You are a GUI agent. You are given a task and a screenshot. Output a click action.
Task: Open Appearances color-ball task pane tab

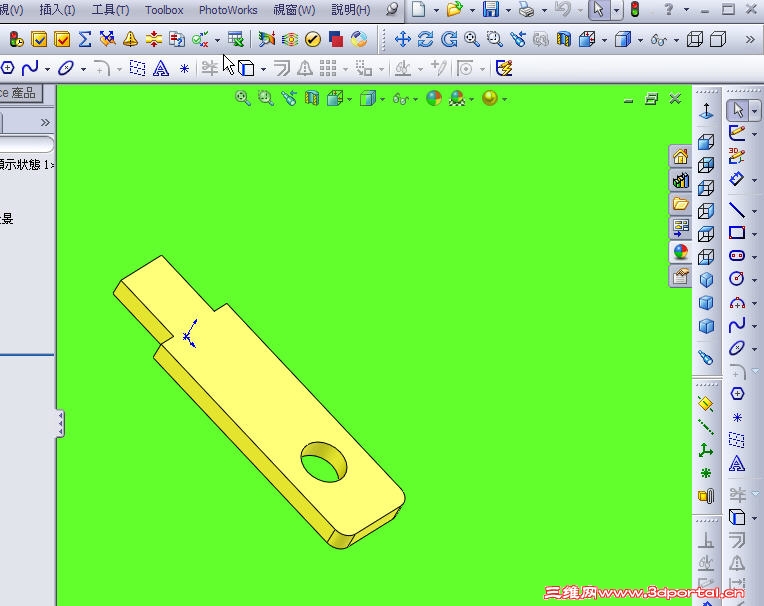680,252
